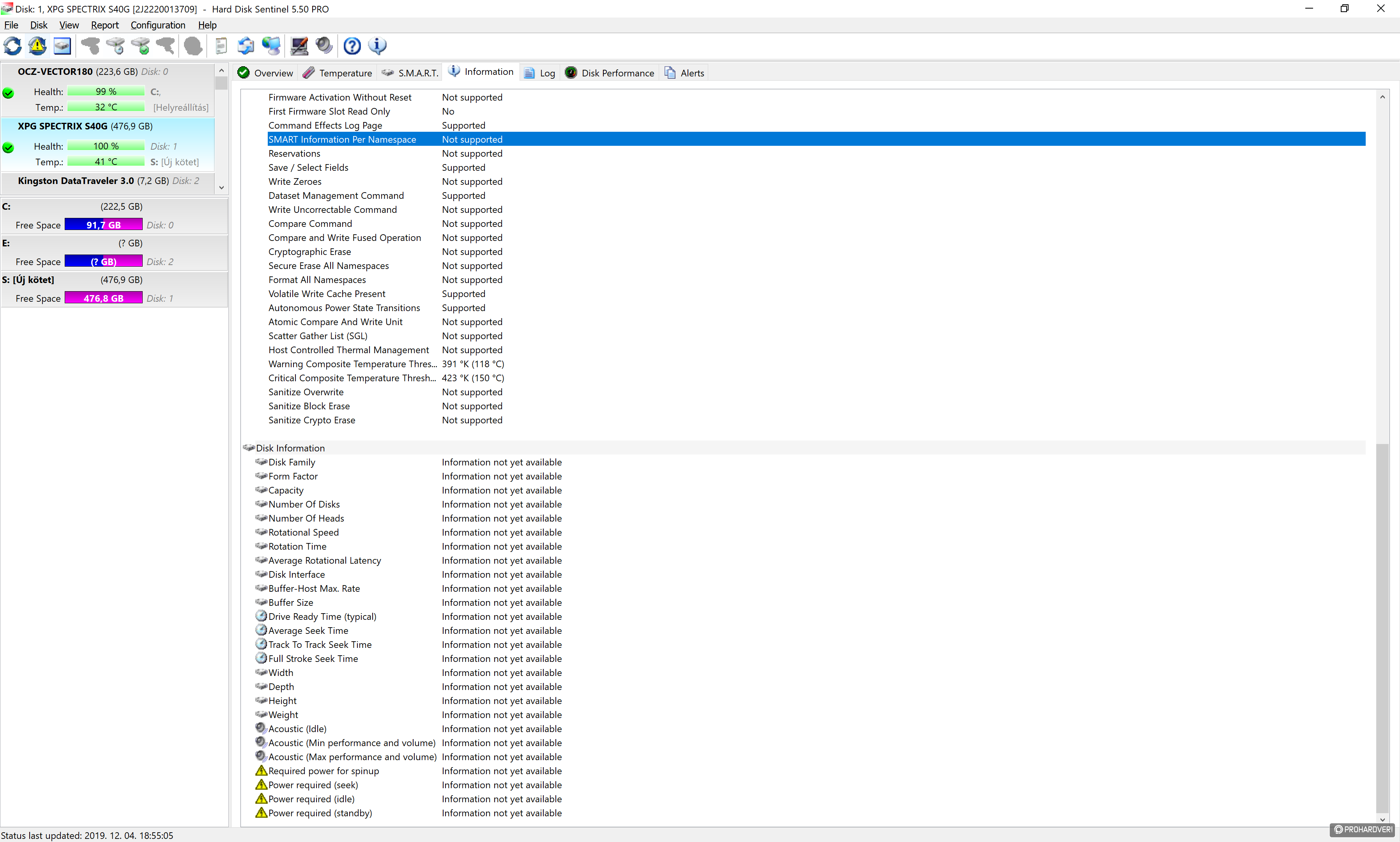Click the C: free space bar

click(x=103, y=225)
